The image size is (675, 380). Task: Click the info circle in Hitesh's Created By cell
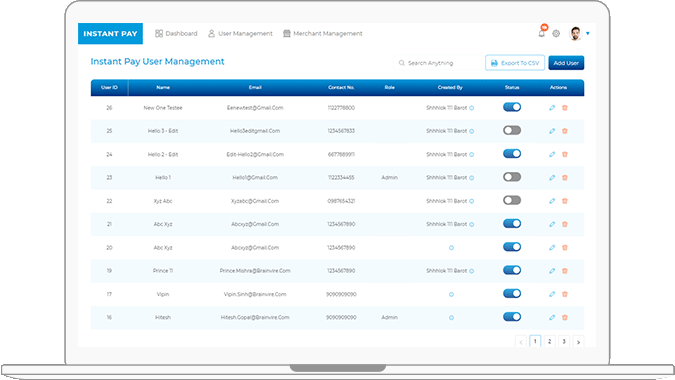click(x=451, y=318)
